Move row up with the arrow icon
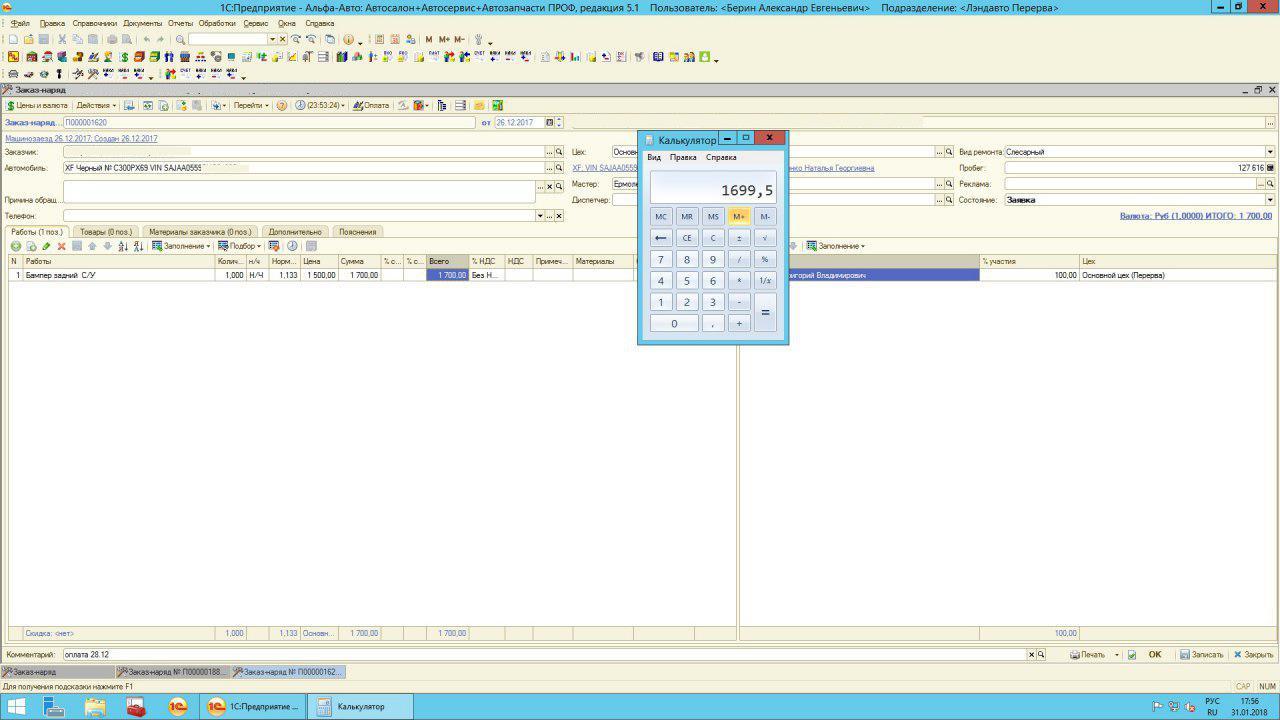The width and height of the screenshot is (1280, 720). coord(92,246)
